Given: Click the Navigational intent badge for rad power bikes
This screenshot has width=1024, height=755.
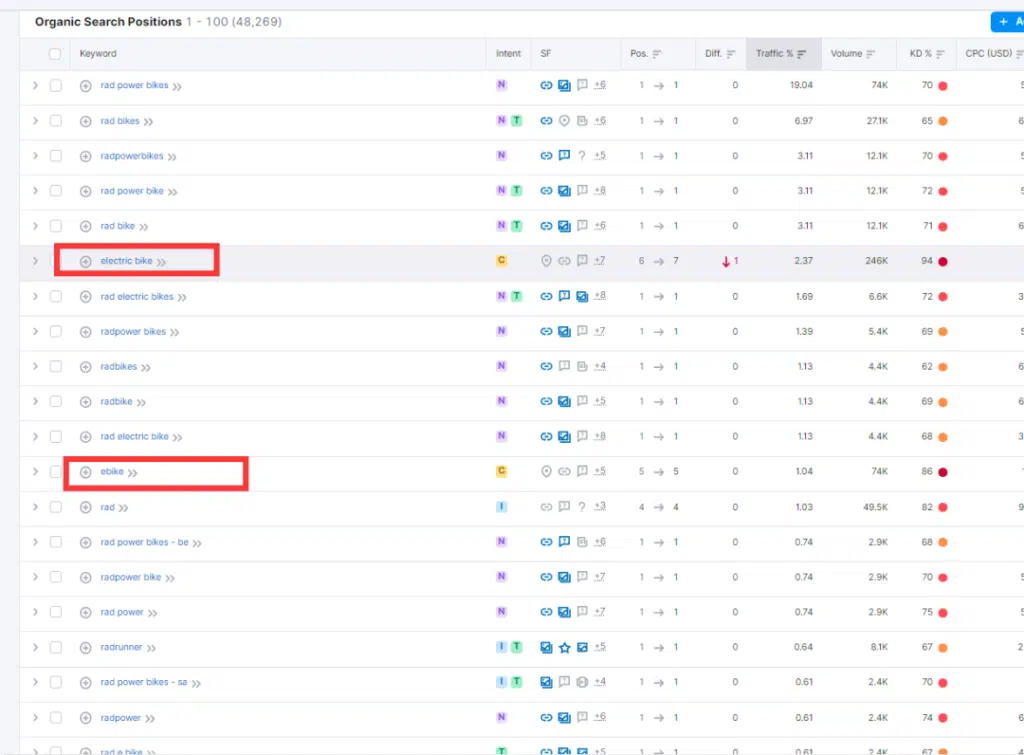Looking at the screenshot, I should tap(502, 85).
